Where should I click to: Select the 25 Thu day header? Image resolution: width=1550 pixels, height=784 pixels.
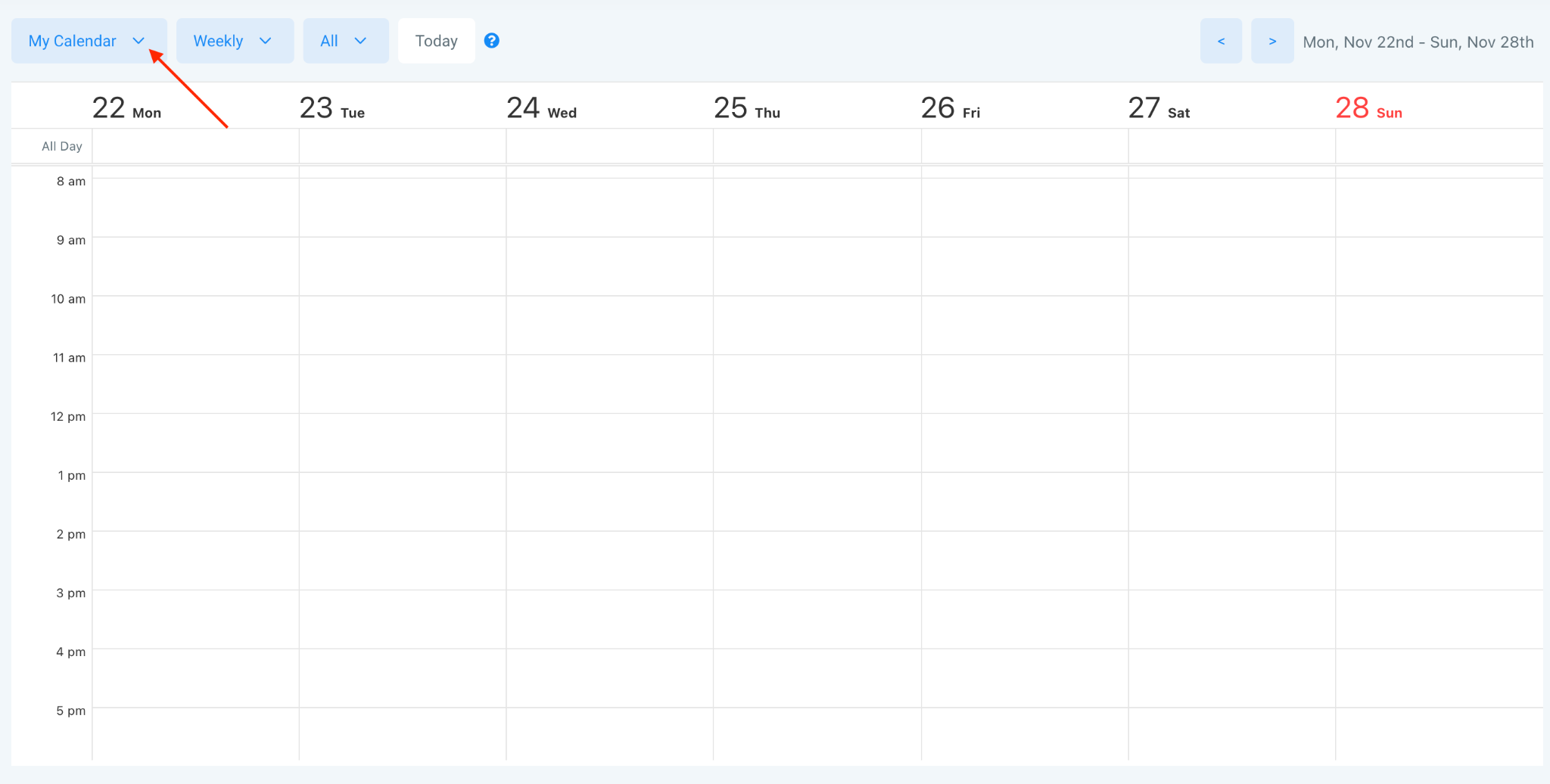click(x=747, y=108)
